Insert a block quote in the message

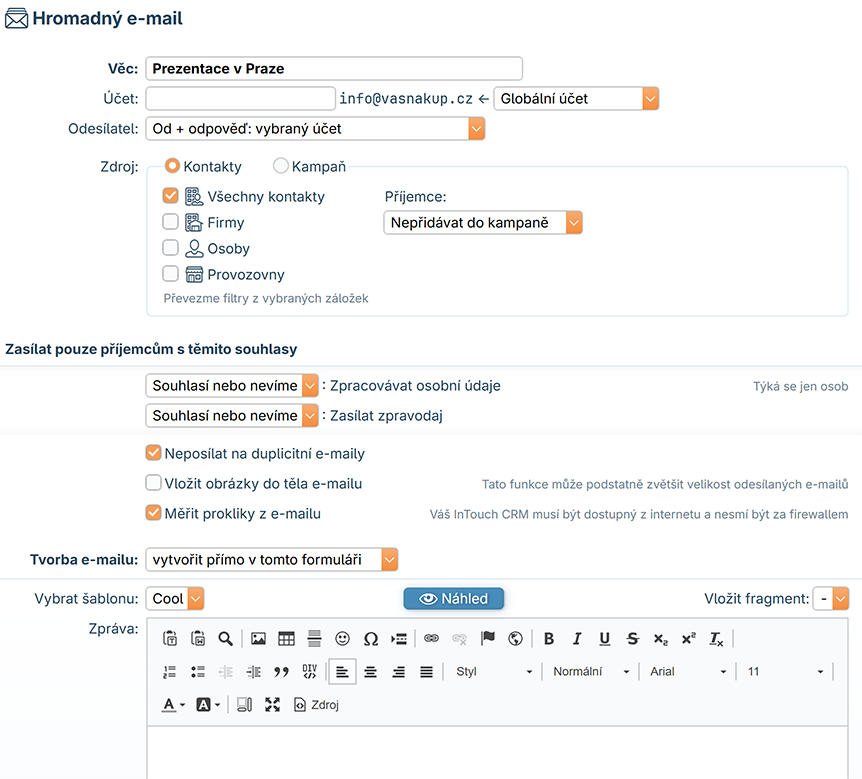[x=281, y=671]
